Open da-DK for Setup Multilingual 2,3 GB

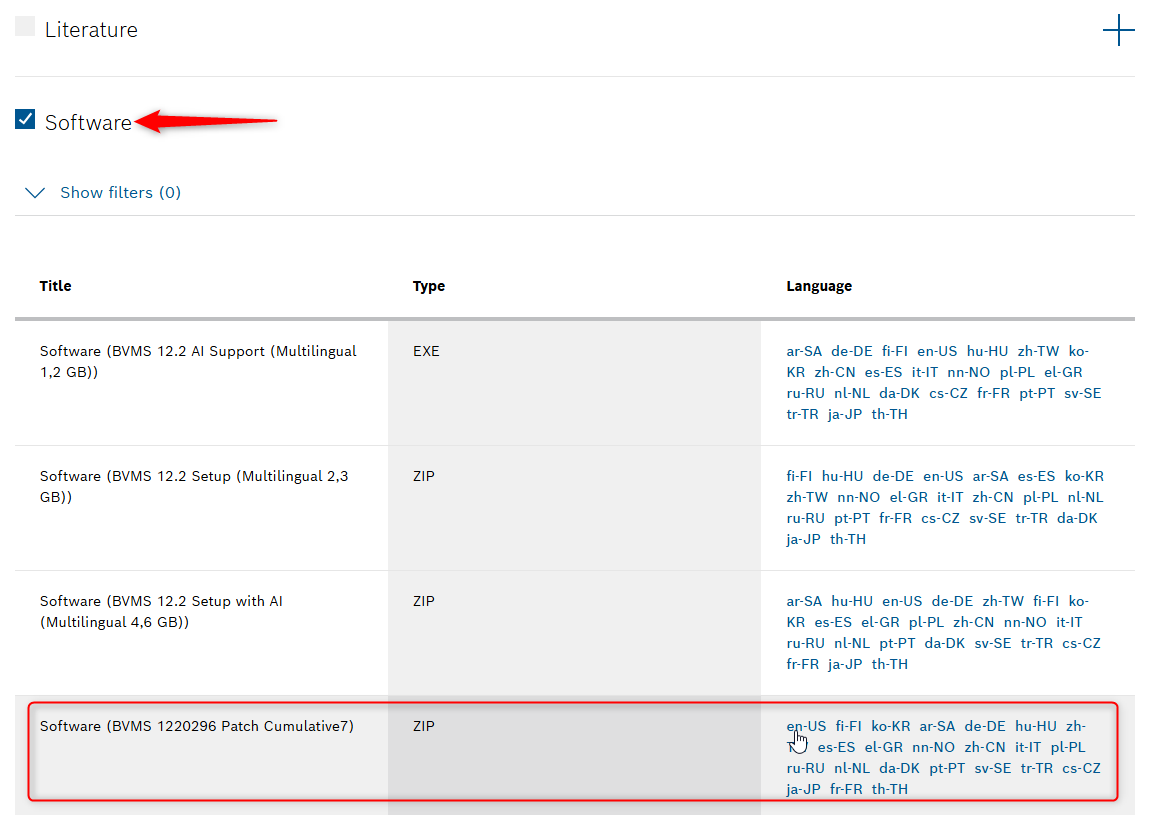[1077, 518]
